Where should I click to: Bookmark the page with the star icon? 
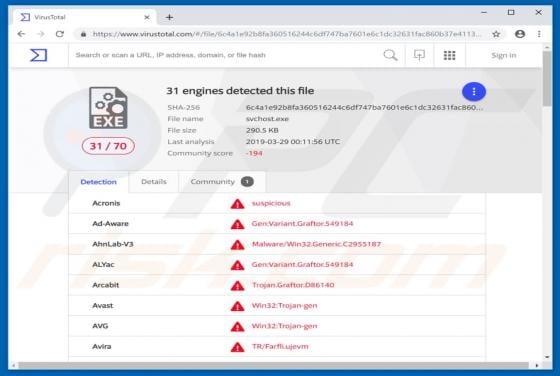point(496,34)
